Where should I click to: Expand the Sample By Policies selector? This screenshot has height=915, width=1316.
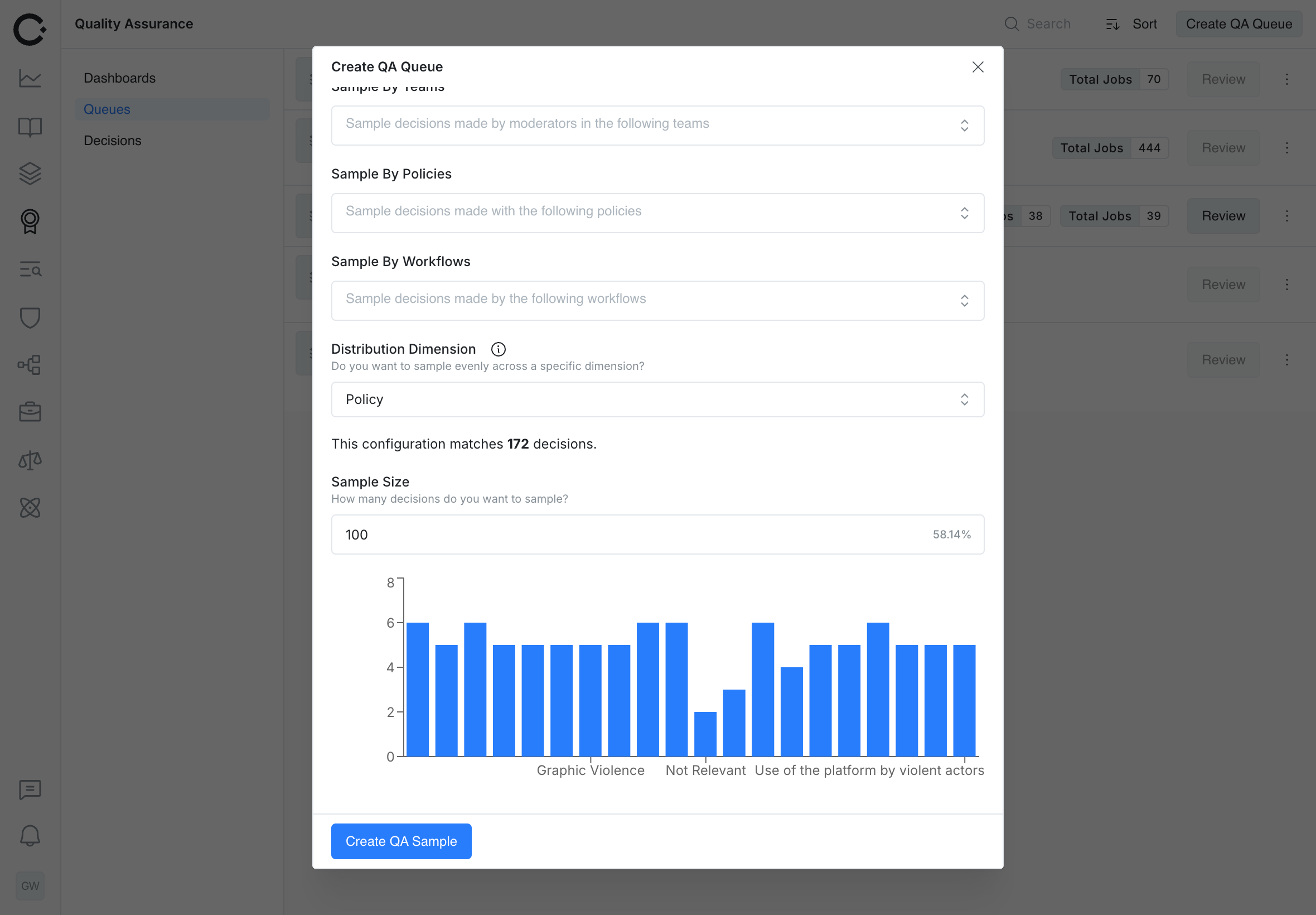pyautogui.click(x=656, y=212)
